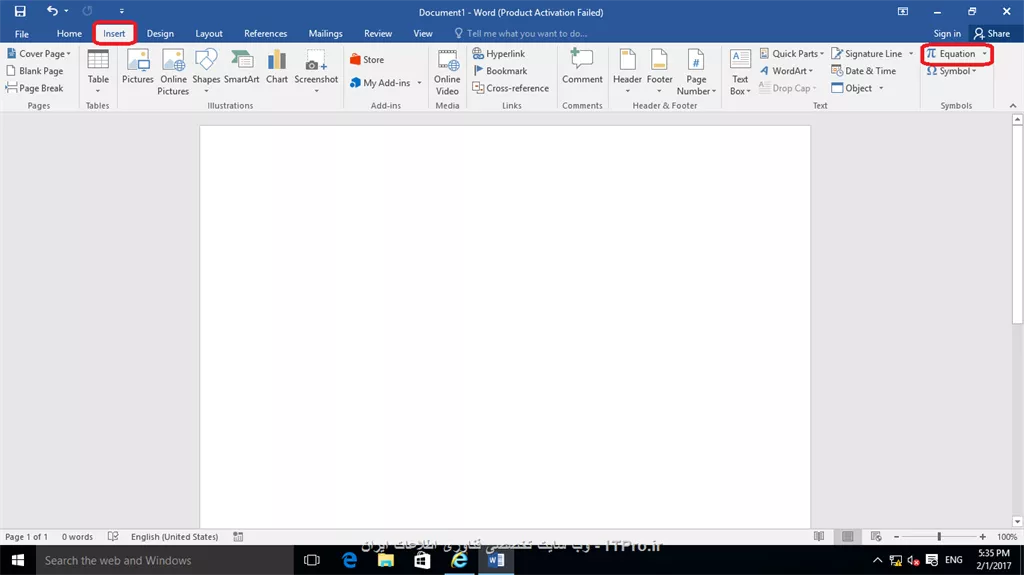Viewport: 1024px width, 575px height.
Task: Insert Date & Time
Action: pyautogui.click(x=863, y=71)
